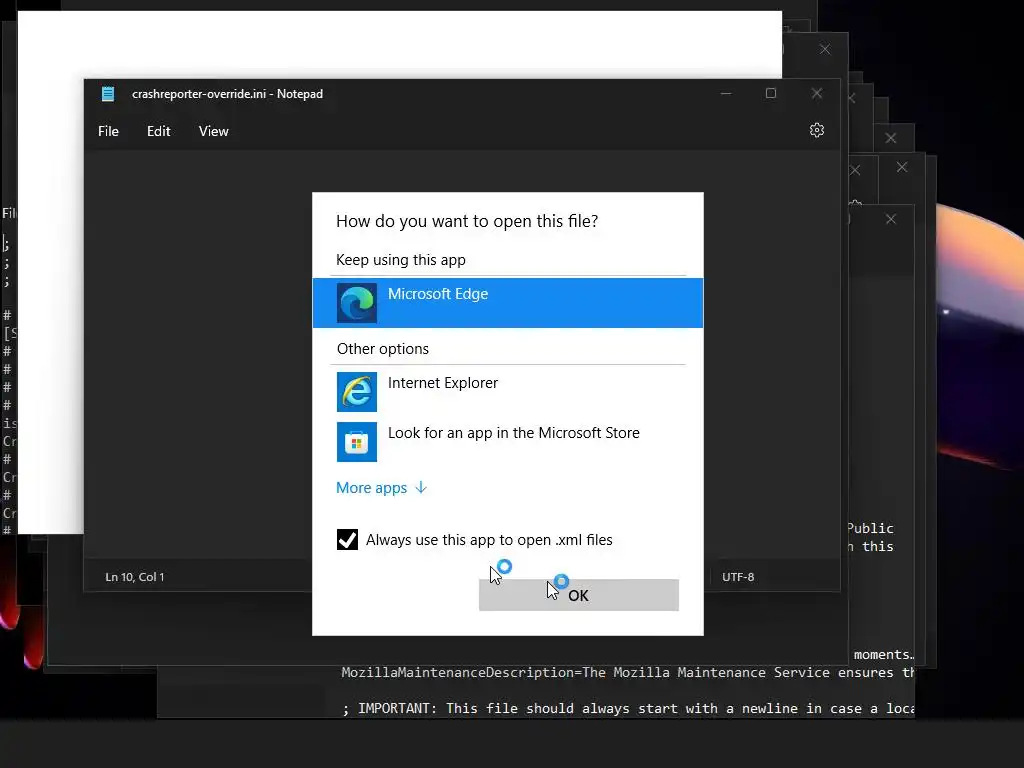Select Microsoft Edge to open the file
Image resolution: width=1024 pixels, height=768 pixels.
pyautogui.click(x=507, y=303)
